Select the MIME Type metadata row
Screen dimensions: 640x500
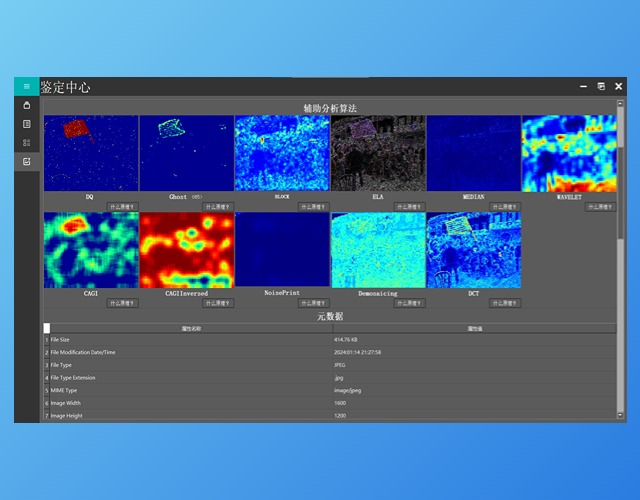[x=330, y=390]
